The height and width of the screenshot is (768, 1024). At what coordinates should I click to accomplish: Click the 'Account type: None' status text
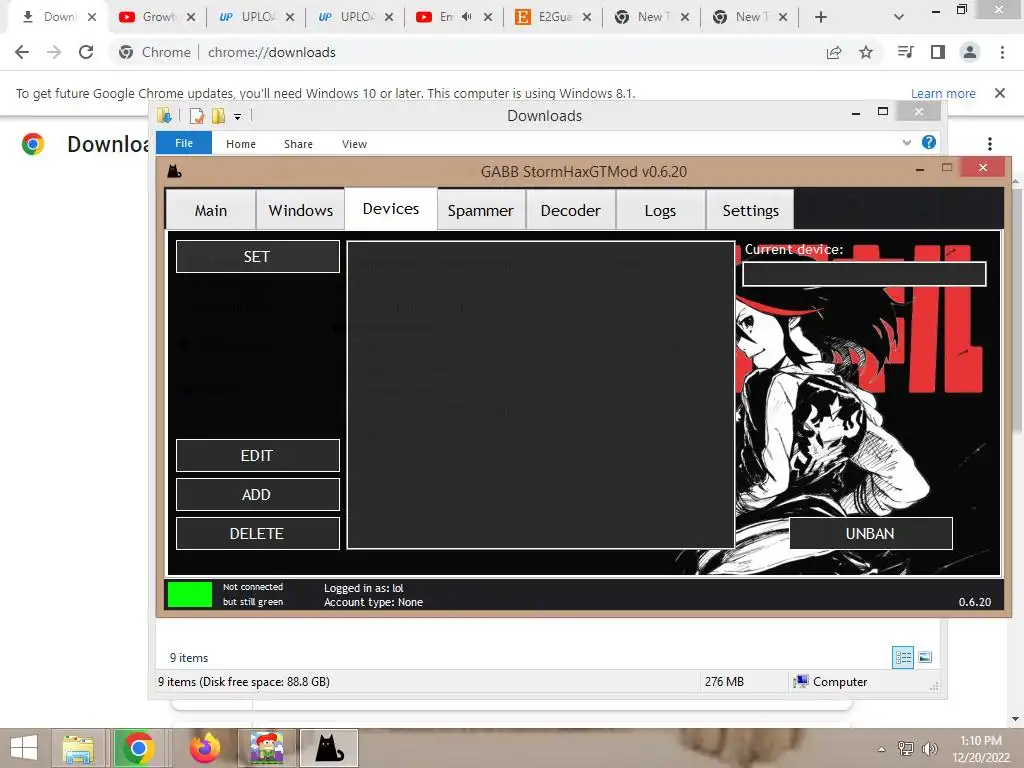click(x=374, y=602)
